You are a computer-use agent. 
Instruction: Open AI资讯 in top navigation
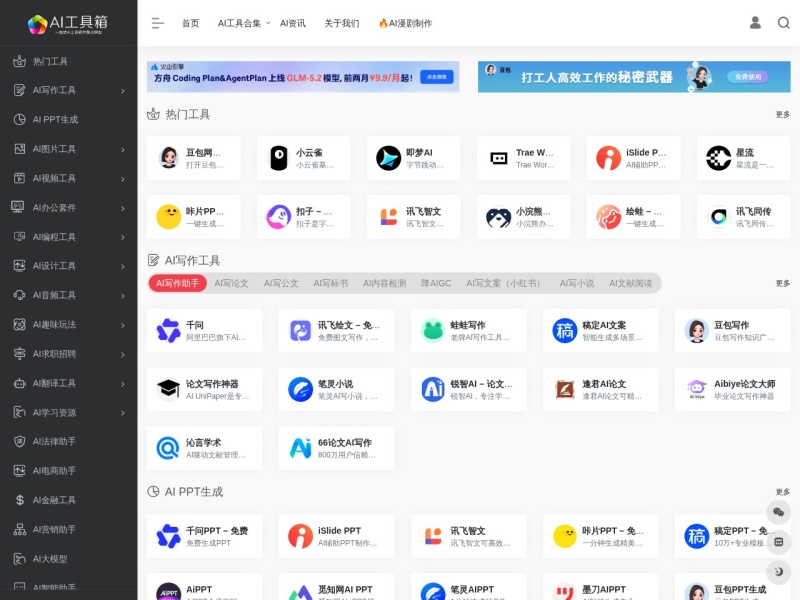[x=292, y=23]
